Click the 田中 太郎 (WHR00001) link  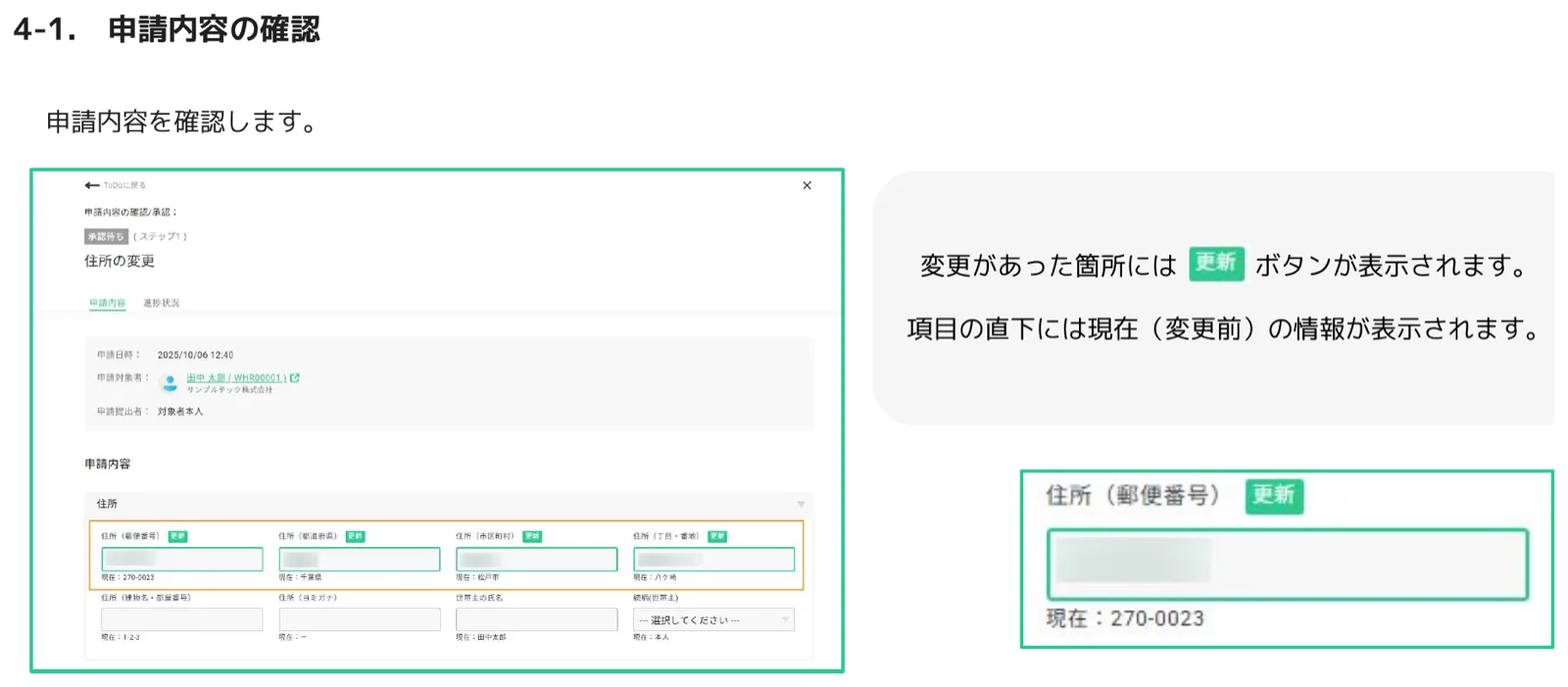tap(236, 377)
